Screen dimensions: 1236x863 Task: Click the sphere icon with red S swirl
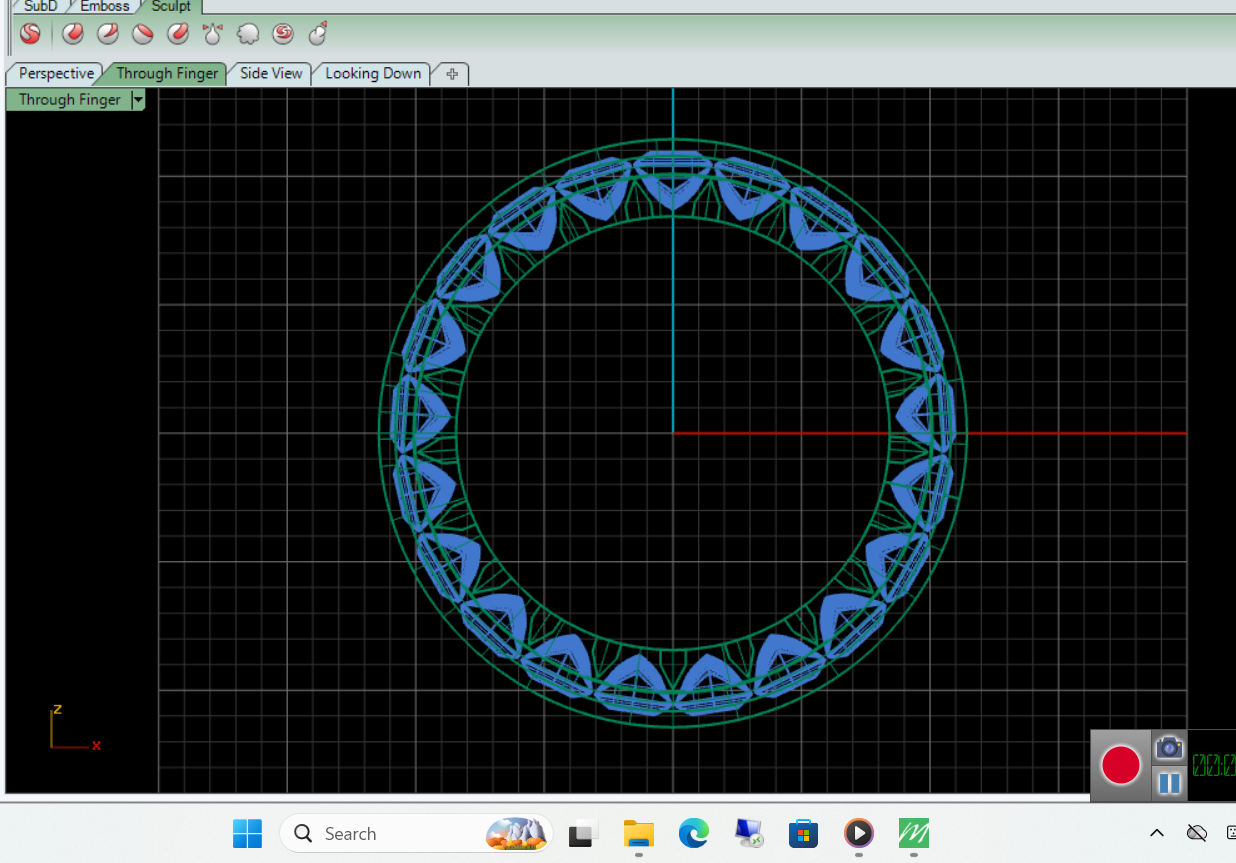click(283, 34)
